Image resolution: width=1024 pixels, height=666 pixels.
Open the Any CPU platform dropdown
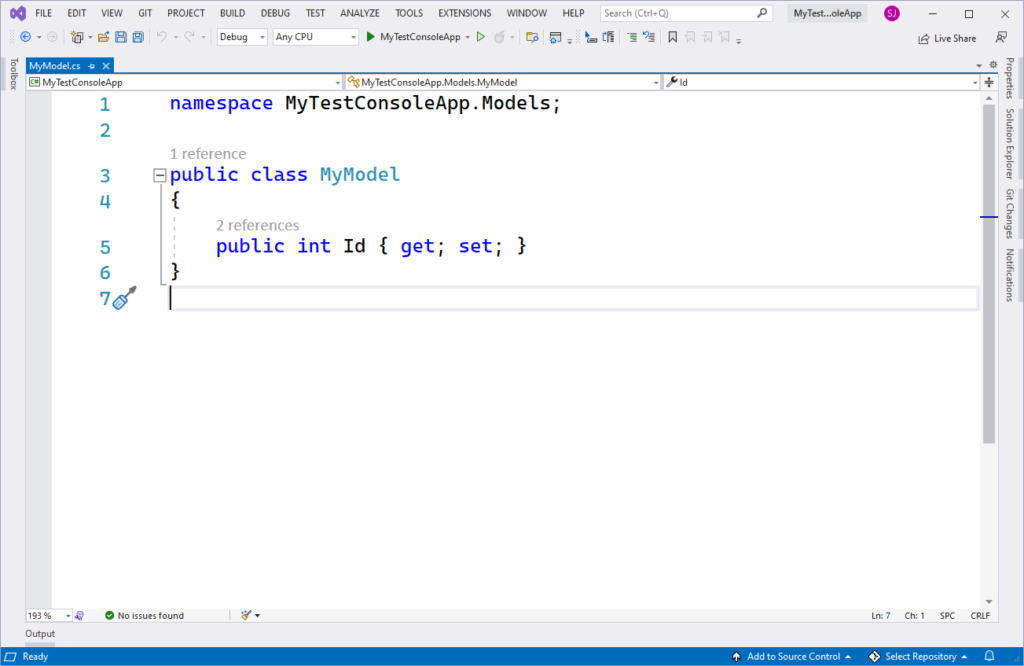[315, 36]
